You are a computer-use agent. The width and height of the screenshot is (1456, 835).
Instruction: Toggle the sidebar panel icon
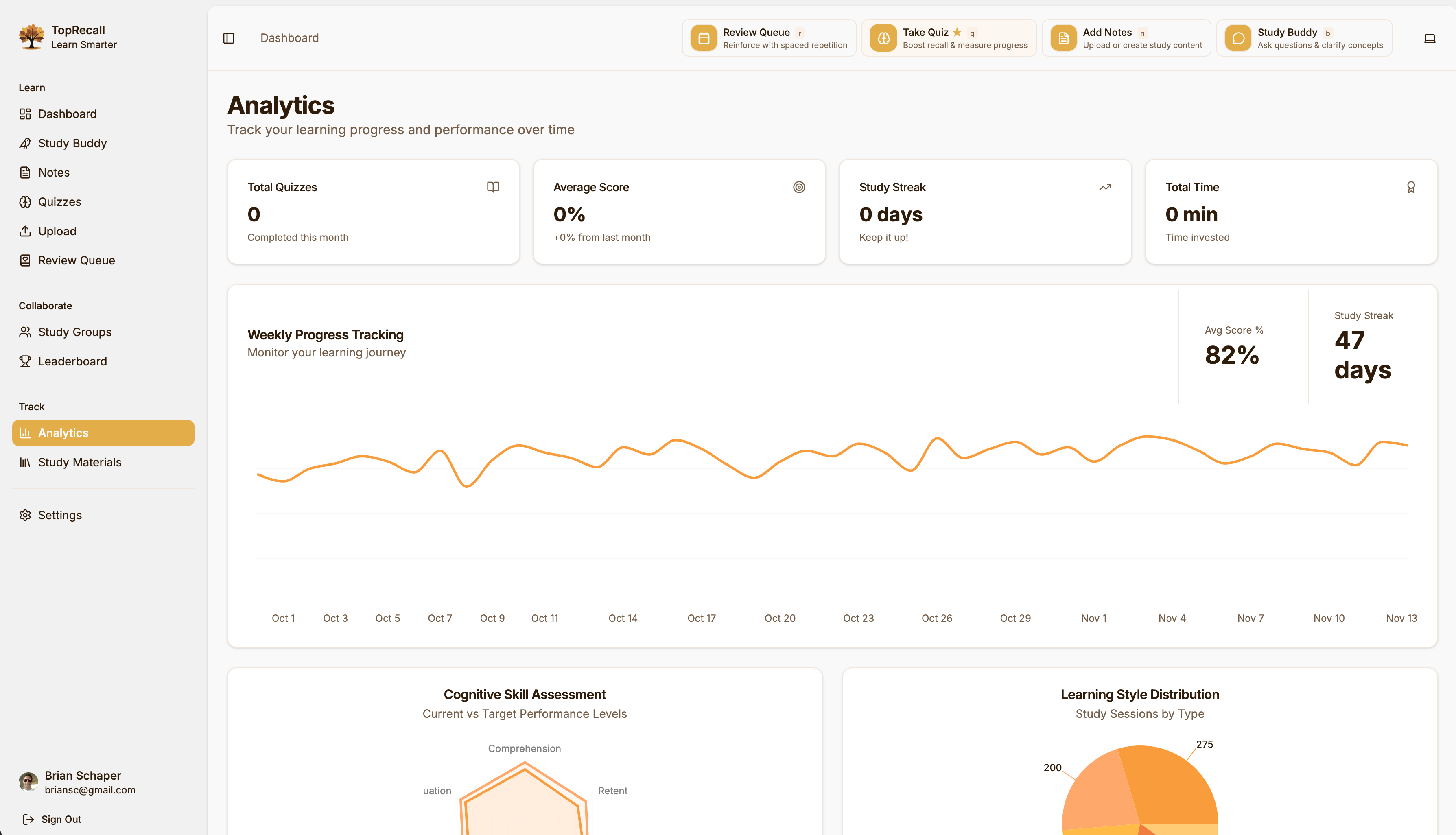(229, 38)
